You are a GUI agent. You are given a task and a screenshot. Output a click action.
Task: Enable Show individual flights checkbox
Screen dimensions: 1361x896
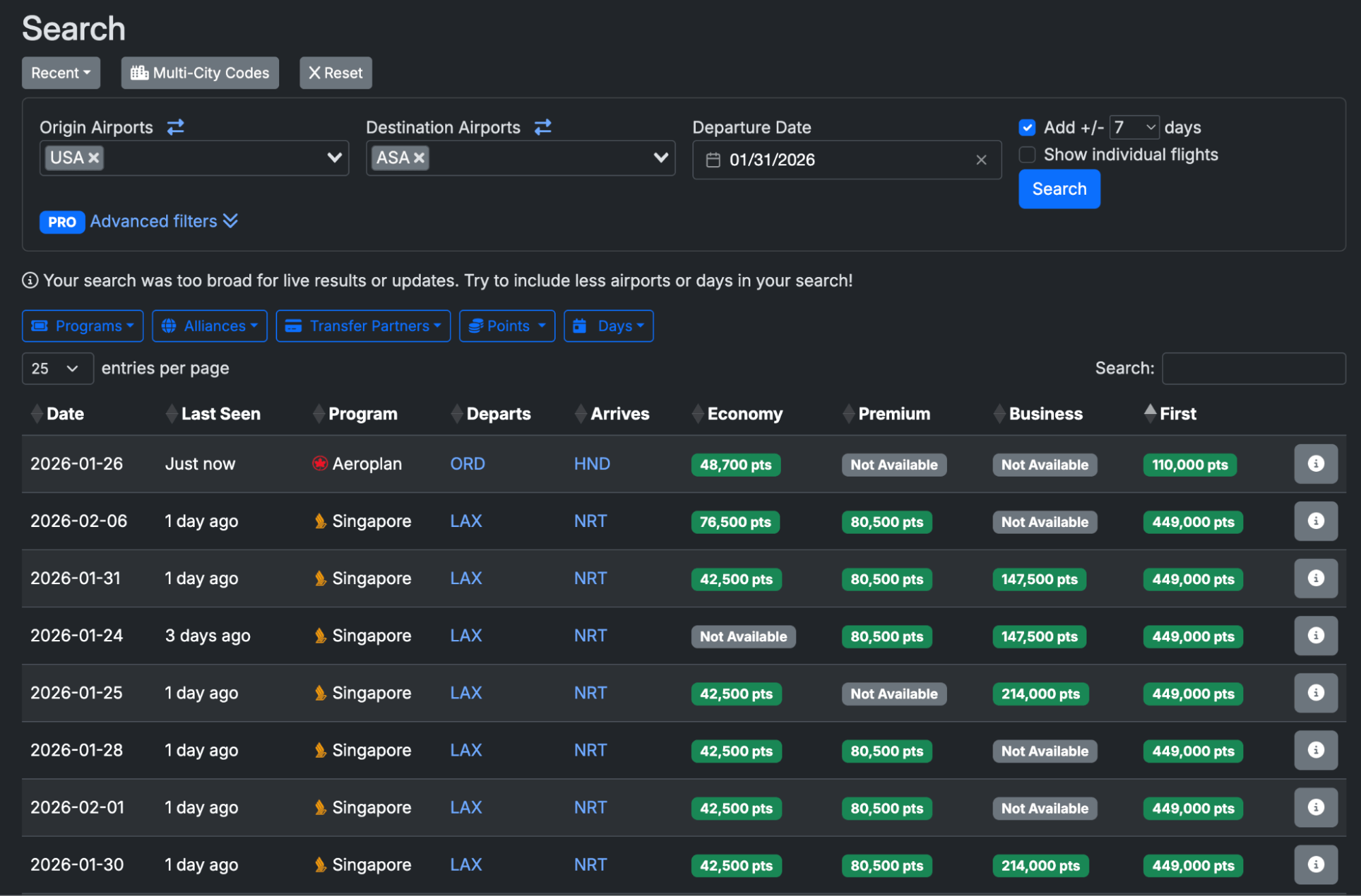(x=1027, y=155)
